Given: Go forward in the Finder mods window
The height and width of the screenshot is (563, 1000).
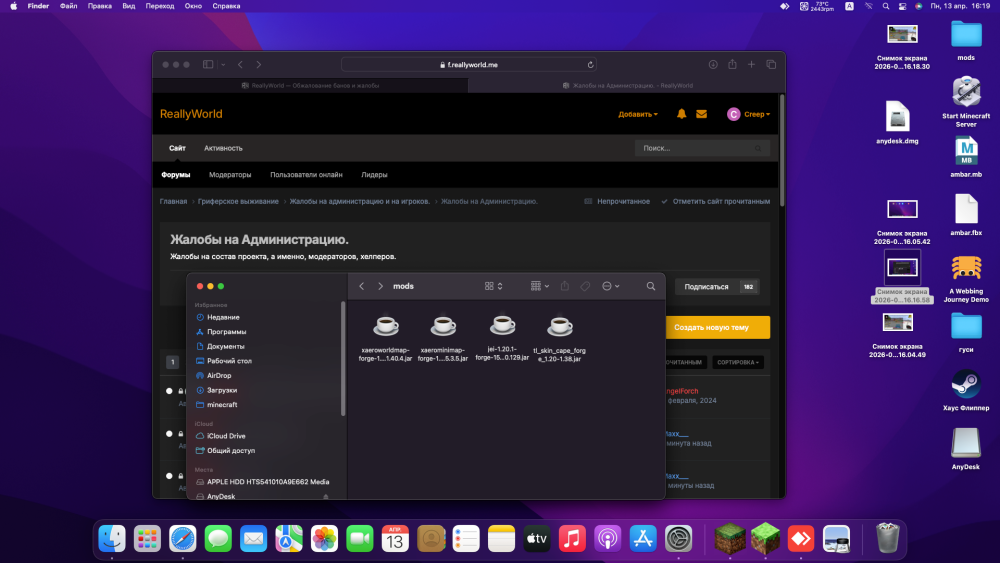Looking at the screenshot, I should (x=381, y=286).
